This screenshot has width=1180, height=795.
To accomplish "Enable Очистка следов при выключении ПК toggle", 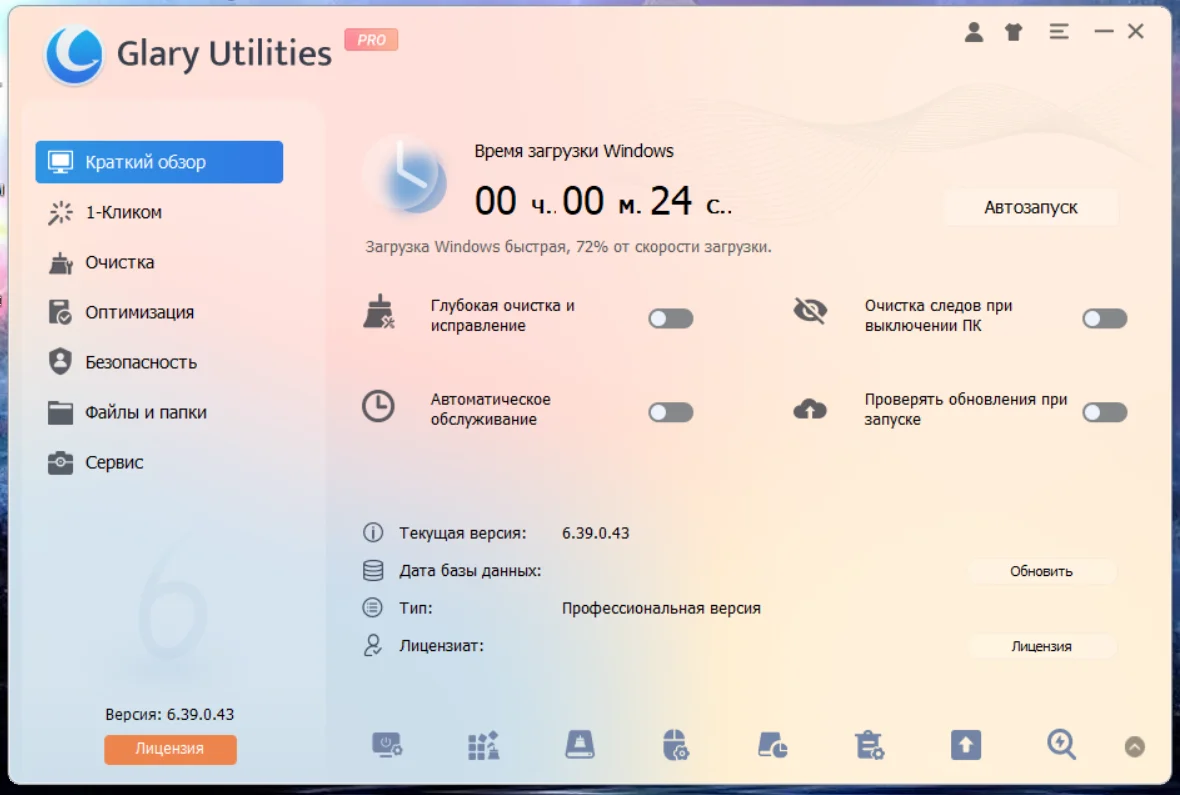I will tap(1104, 319).
